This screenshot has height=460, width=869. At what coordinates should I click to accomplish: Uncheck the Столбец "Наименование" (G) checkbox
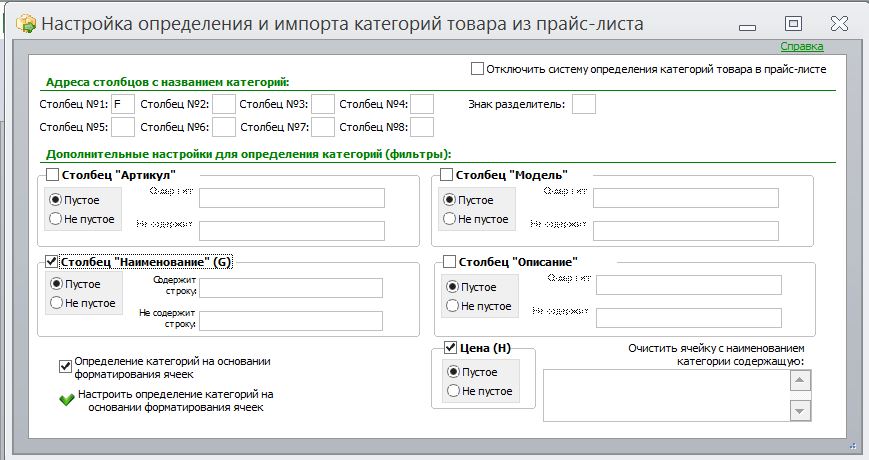(52, 261)
